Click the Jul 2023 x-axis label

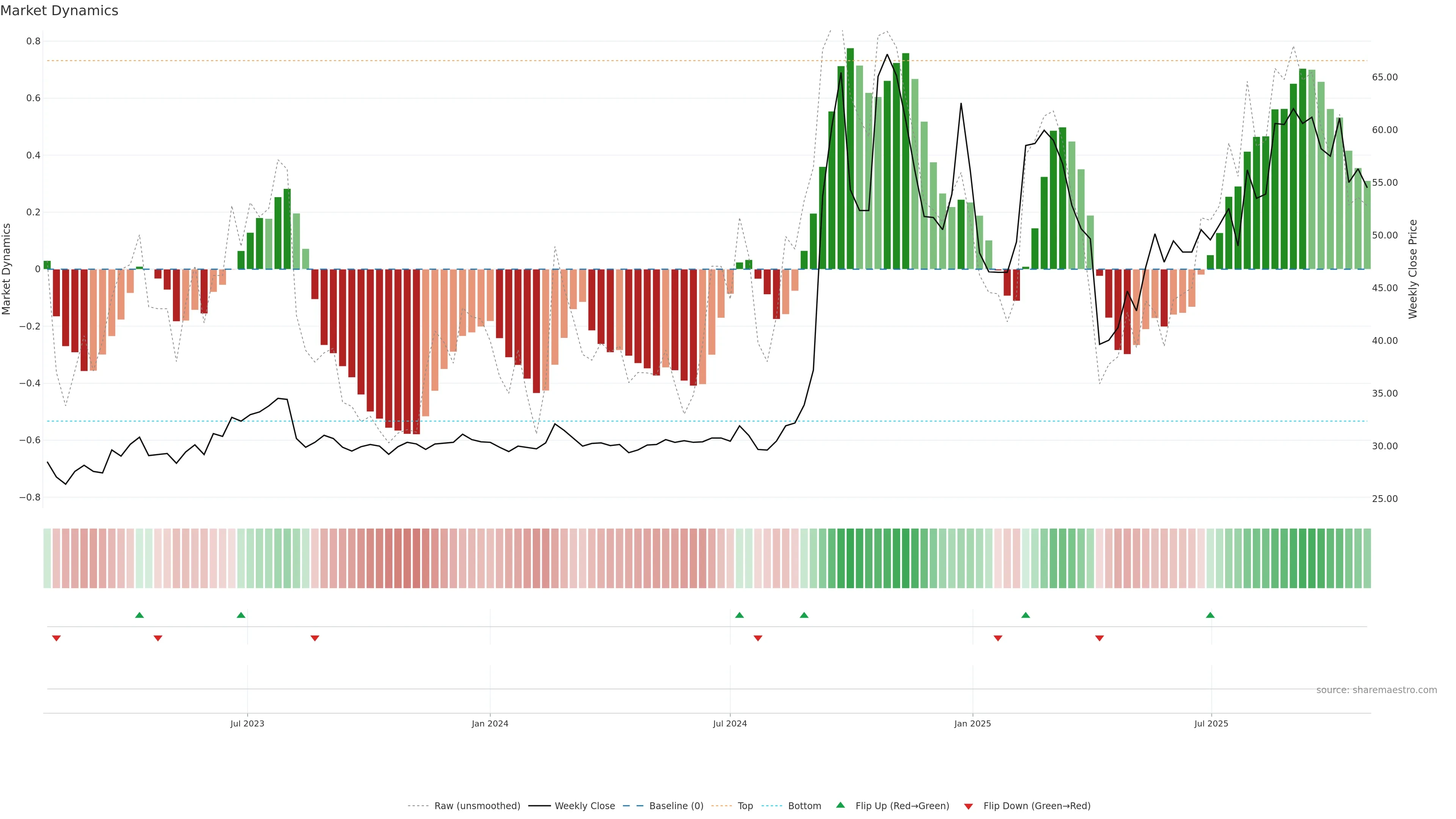coord(247,723)
